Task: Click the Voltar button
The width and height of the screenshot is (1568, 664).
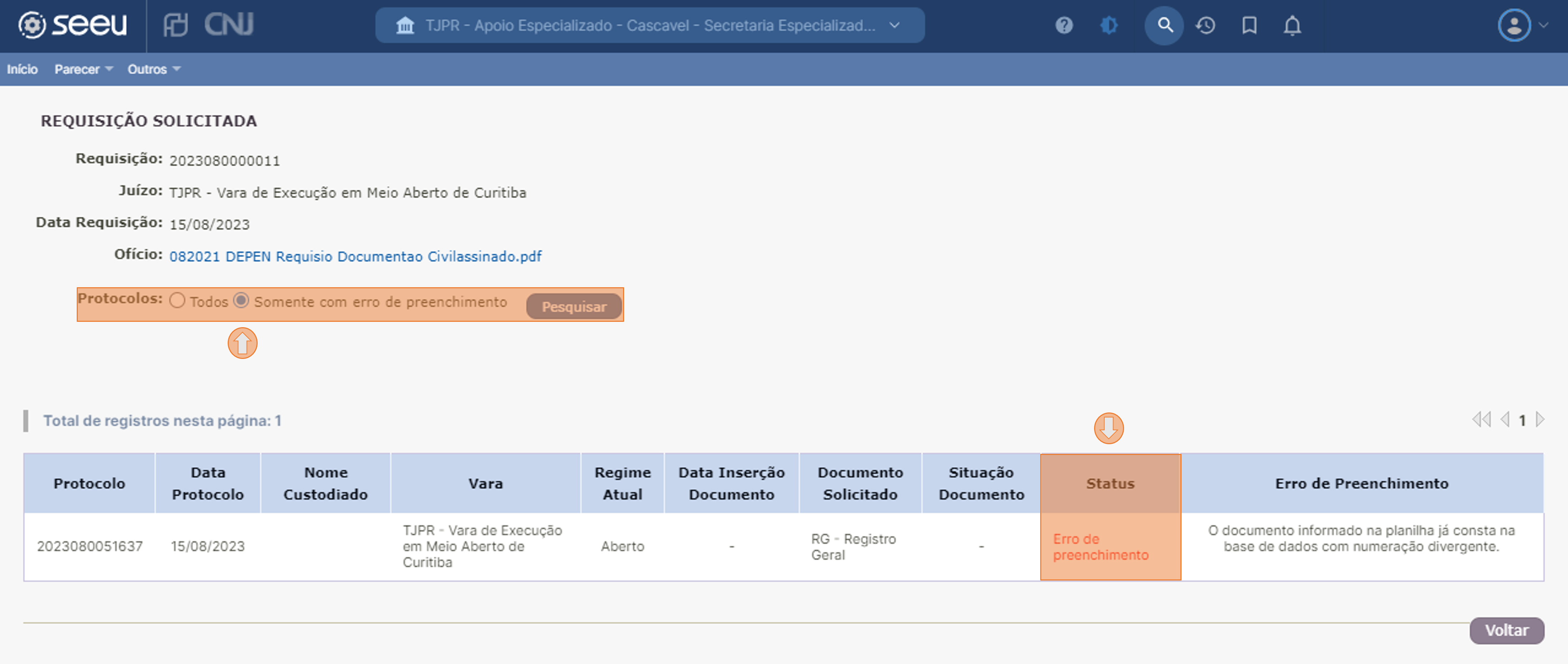Action: (1507, 630)
